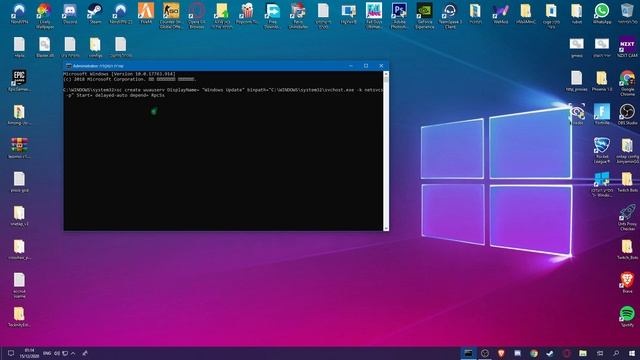Select the Brave browser desktop icon
Screen dimensions: 640x360
pyautogui.click(x=627, y=283)
